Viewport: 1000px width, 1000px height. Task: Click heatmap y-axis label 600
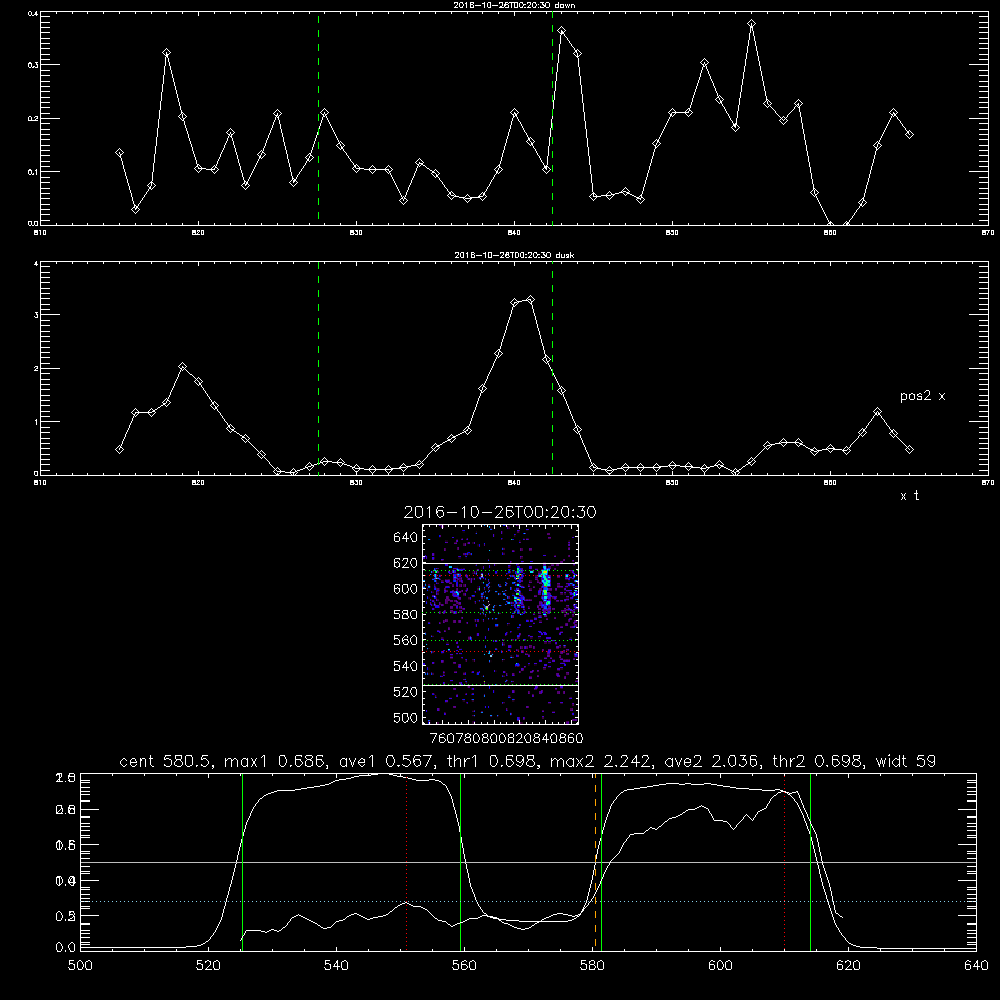(406, 589)
